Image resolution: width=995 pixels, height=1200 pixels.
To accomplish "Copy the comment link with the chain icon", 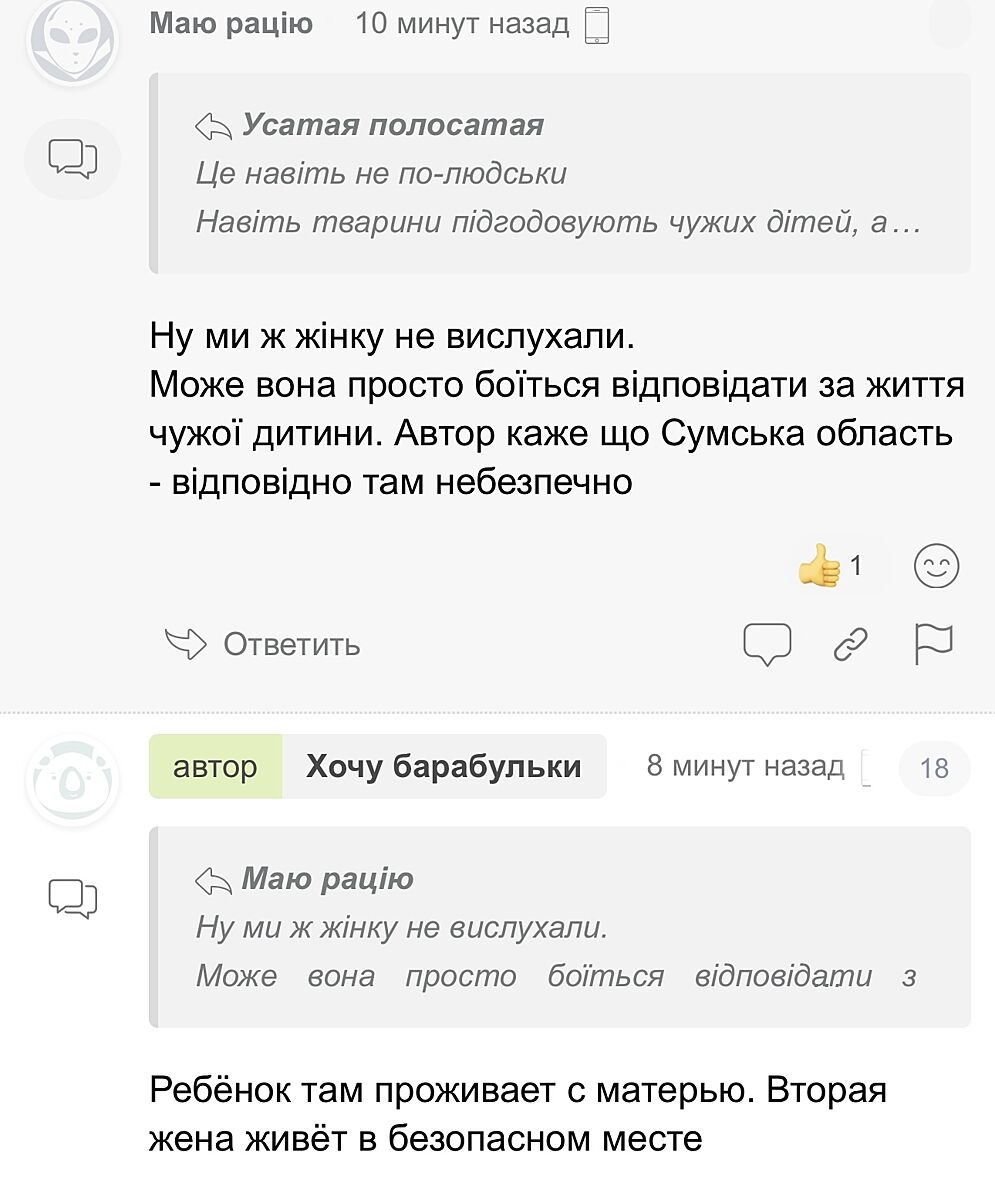I will (851, 645).
